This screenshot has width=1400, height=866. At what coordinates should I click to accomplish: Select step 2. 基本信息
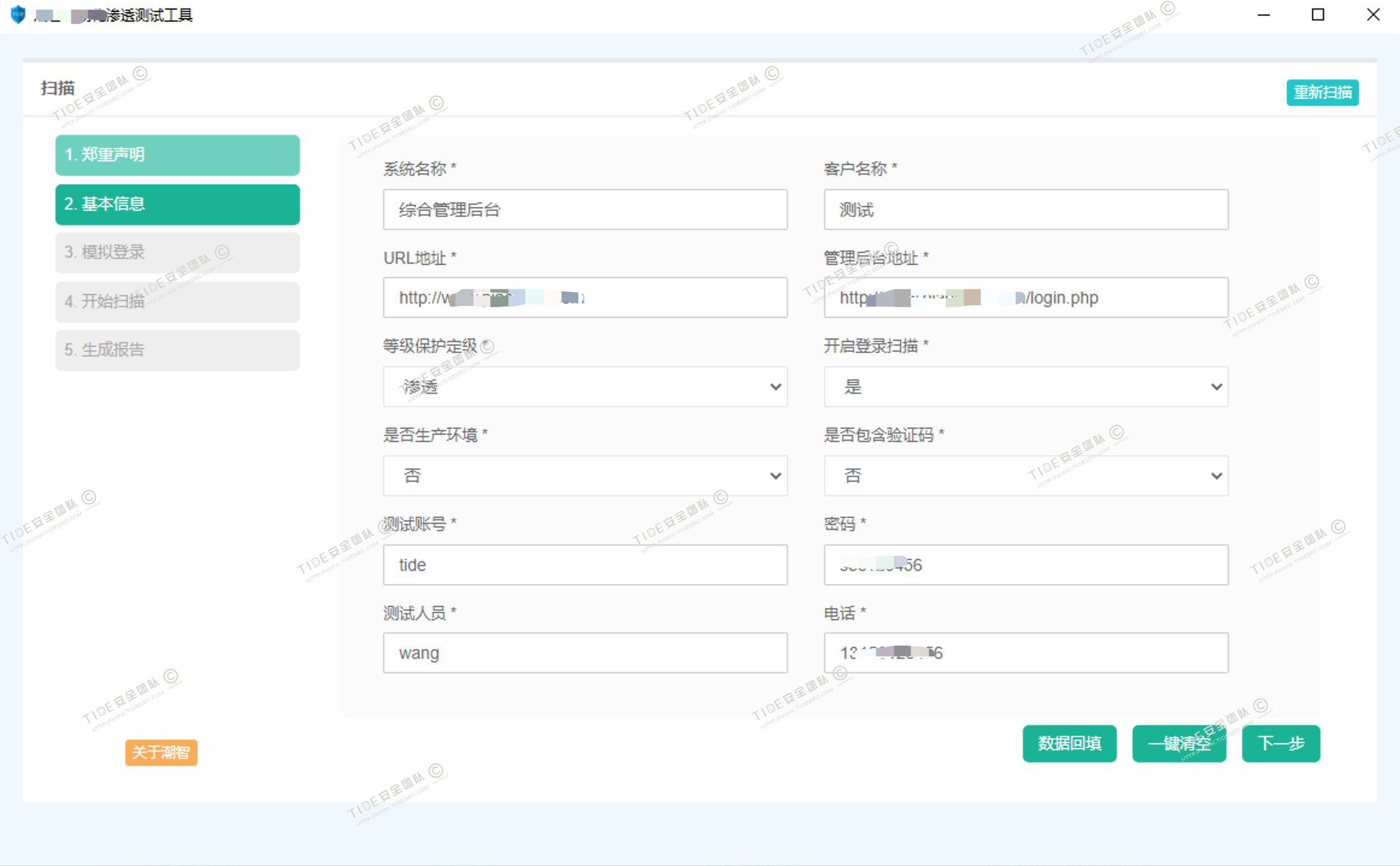[x=177, y=205]
